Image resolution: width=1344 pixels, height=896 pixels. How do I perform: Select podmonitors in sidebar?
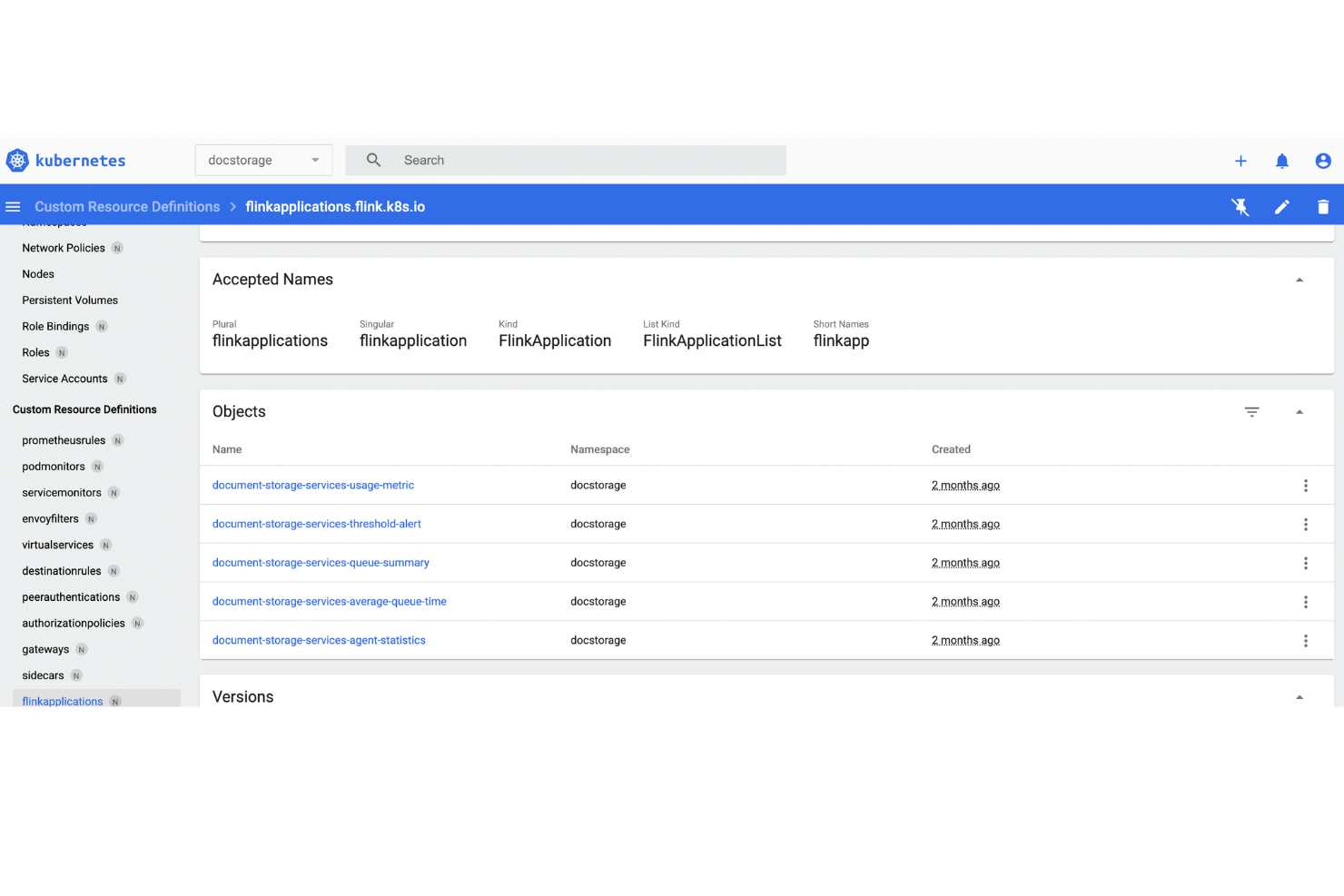coord(54,467)
